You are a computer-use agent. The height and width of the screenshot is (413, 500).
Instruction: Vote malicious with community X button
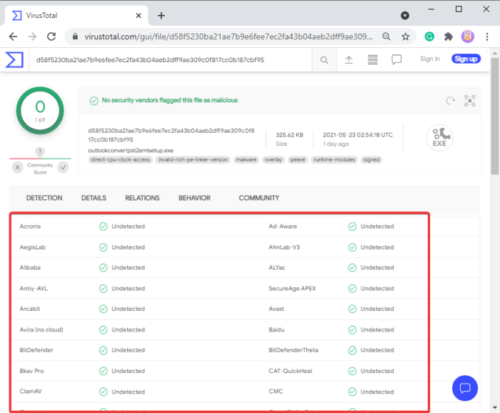coord(18,167)
